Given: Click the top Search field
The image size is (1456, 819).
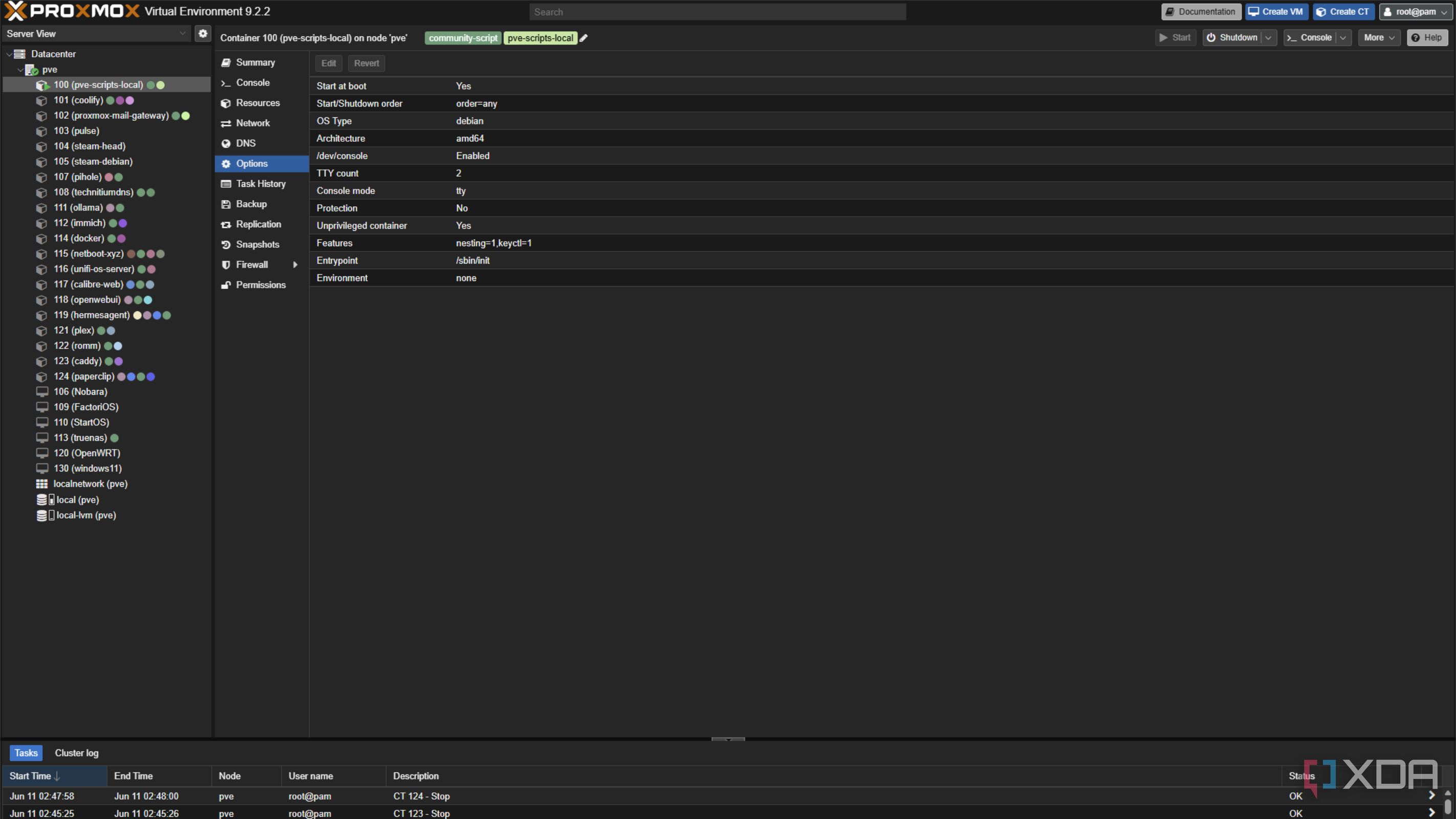Looking at the screenshot, I should 718,12.
